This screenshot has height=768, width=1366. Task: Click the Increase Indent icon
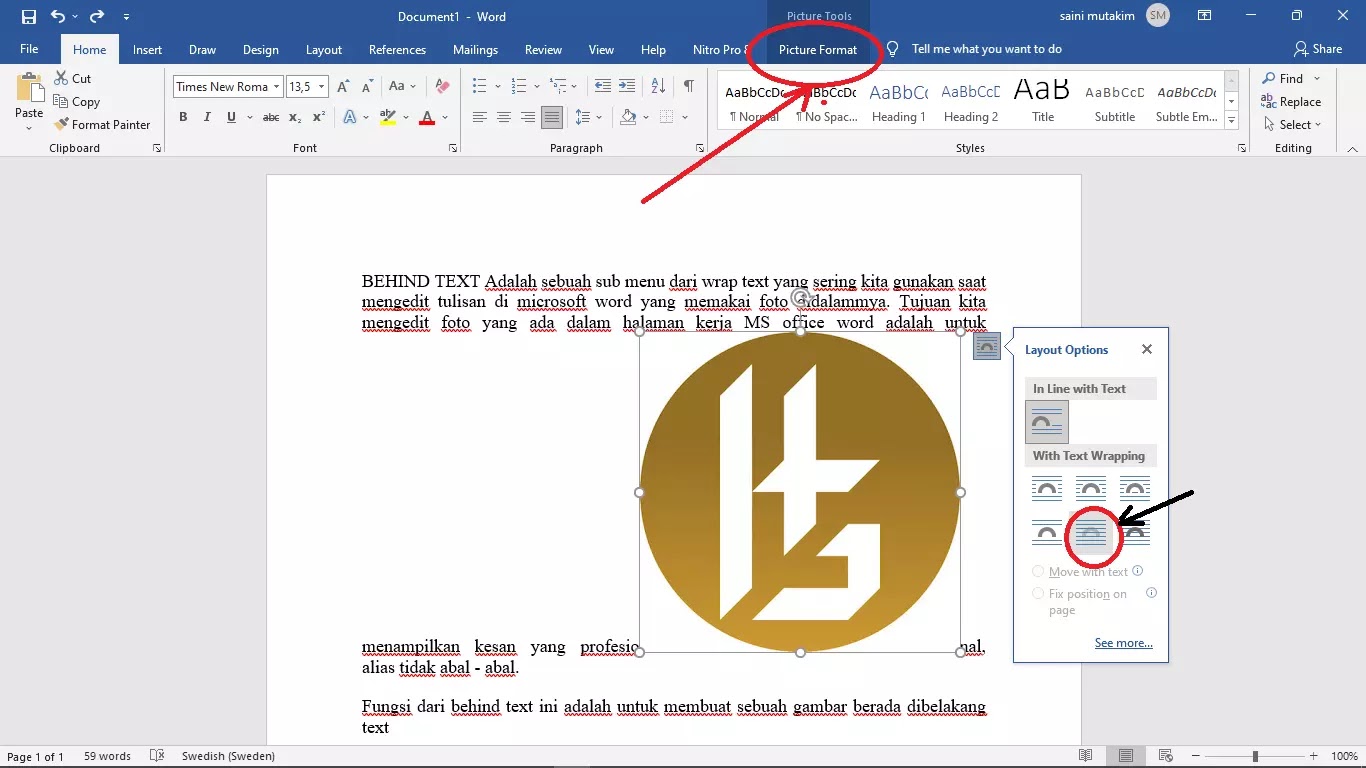pyautogui.click(x=627, y=86)
